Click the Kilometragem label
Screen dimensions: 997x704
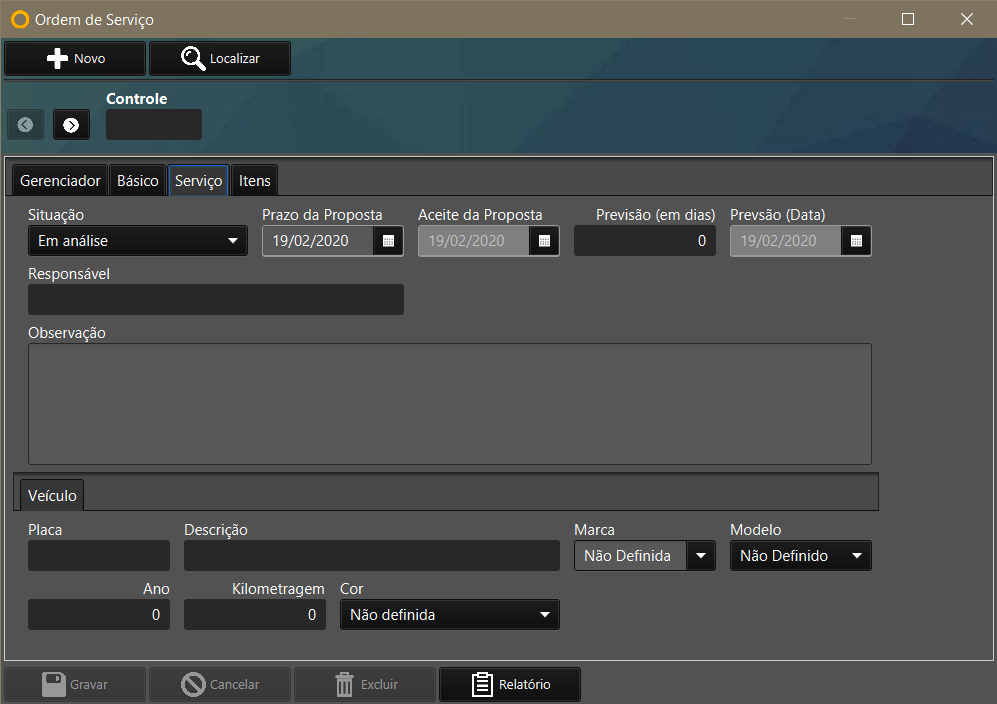coord(278,589)
